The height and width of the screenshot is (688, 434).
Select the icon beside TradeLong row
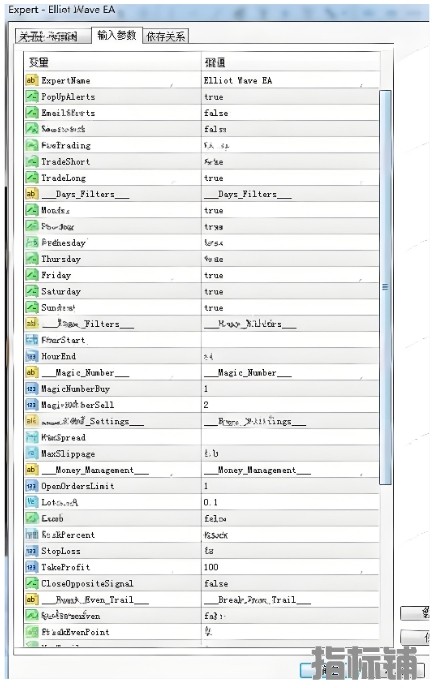(x=32, y=178)
